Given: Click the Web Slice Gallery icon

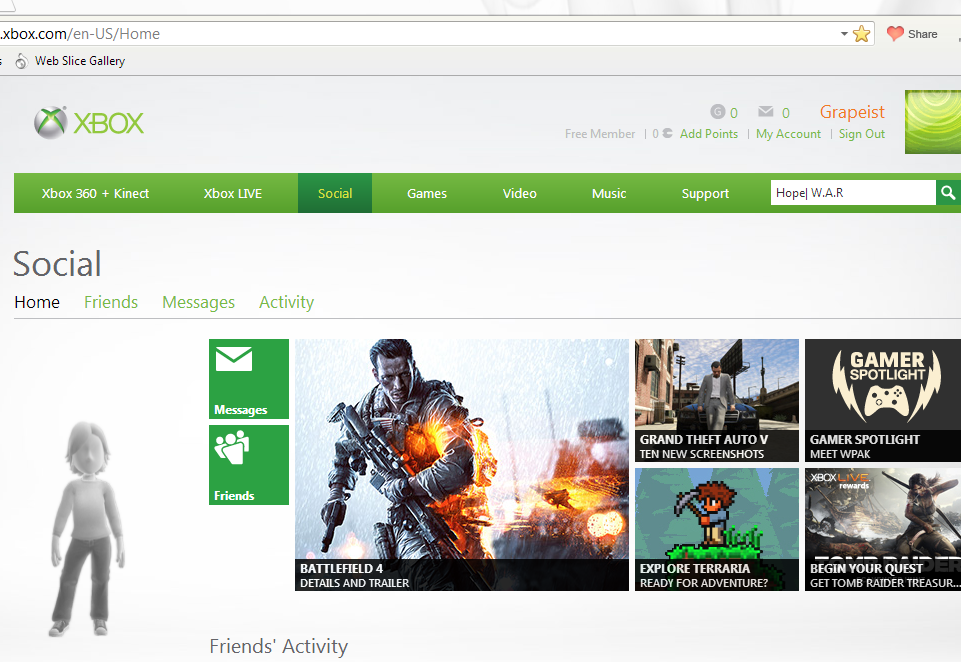Looking at the screenshot, I should 21,61.
